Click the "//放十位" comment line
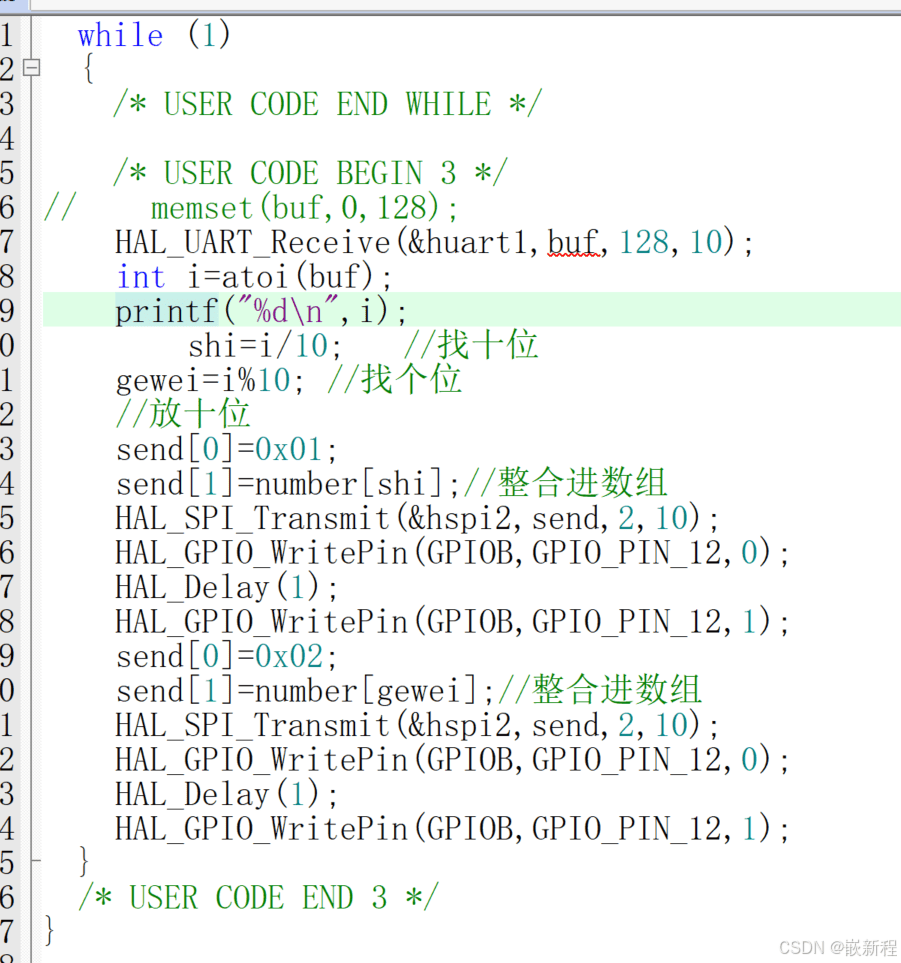 click(x=183, y=414)
